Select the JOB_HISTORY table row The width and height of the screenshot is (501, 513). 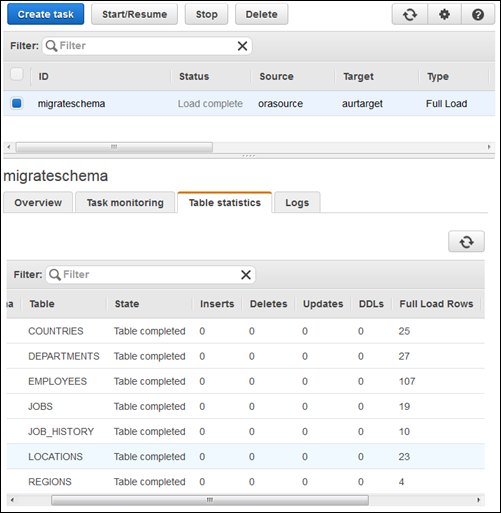click(245, 431)
